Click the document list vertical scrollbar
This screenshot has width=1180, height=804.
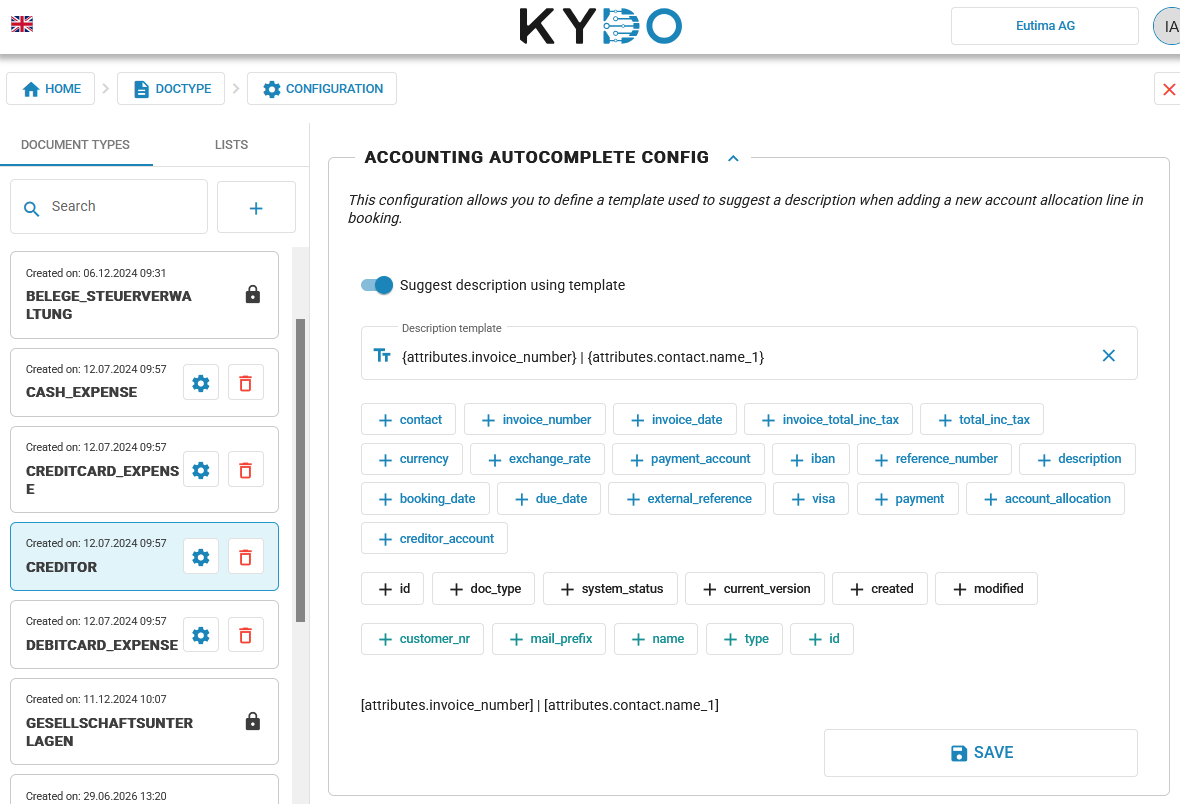(x=300, y=471)
